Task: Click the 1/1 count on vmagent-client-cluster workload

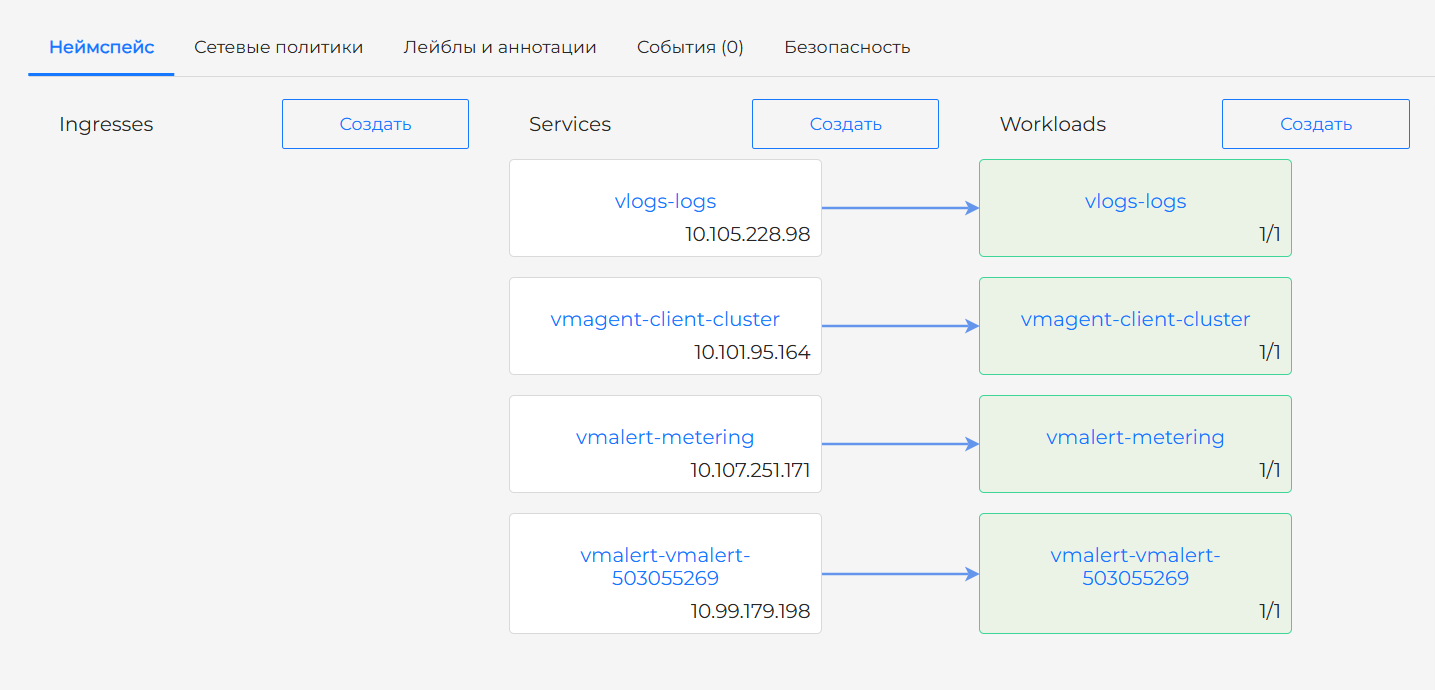Action: [1269, 353]
